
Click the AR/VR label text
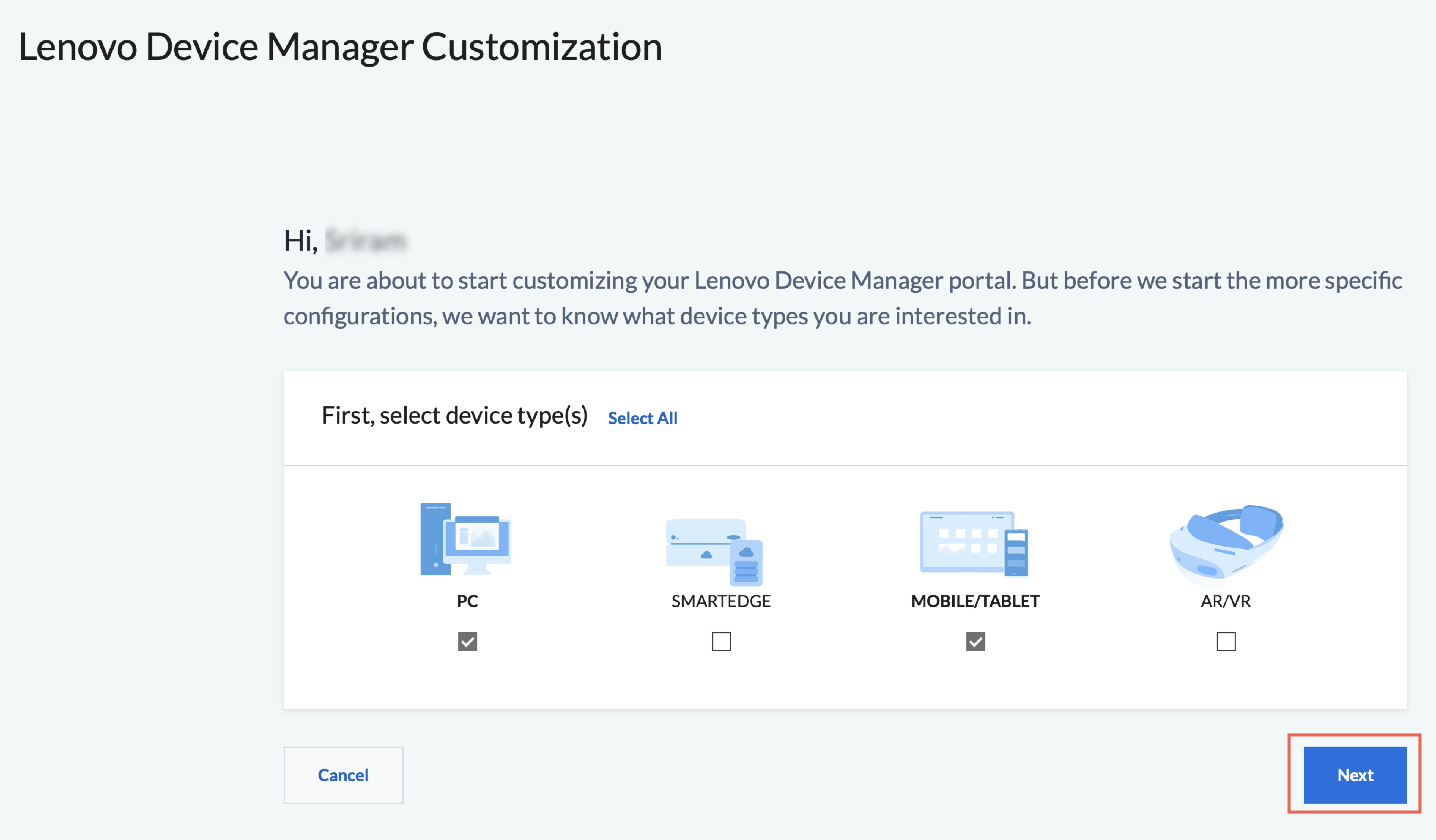tap(1226, 601)
